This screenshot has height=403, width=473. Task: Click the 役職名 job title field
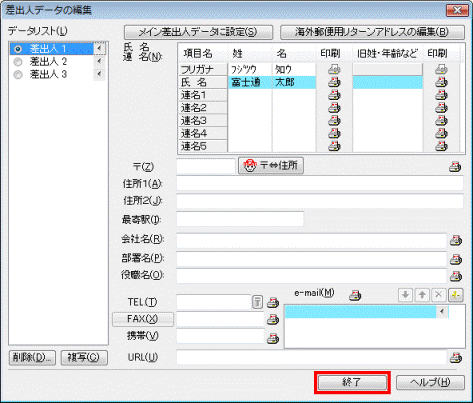tap(311, 276)
